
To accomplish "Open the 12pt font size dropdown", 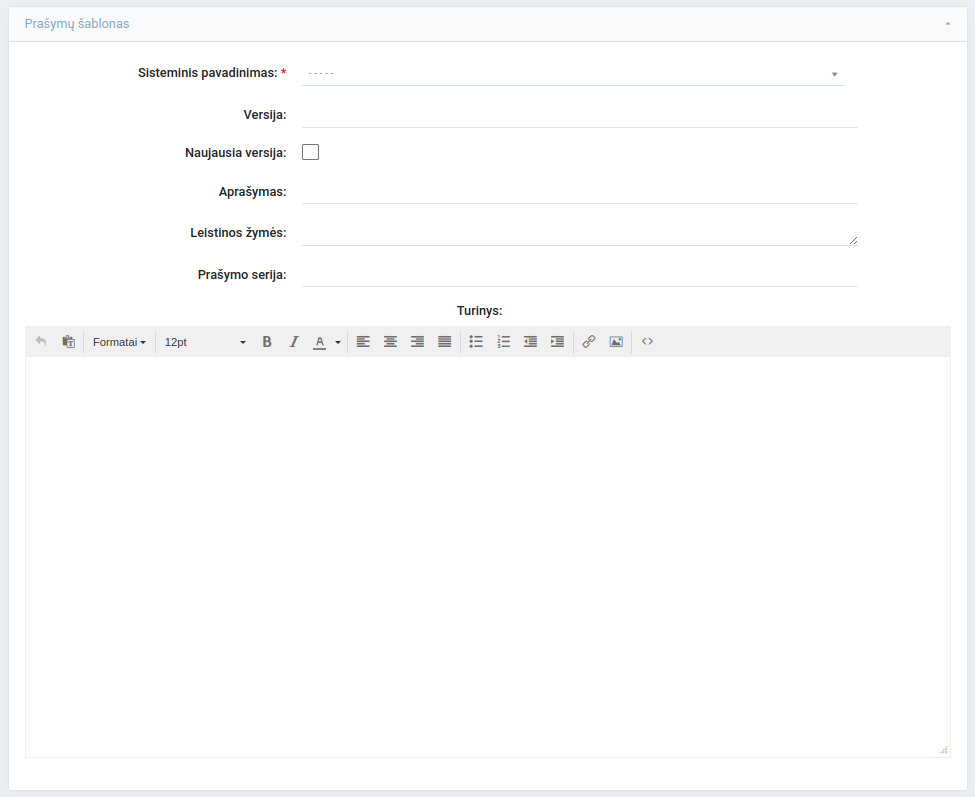I will point(204,342).
